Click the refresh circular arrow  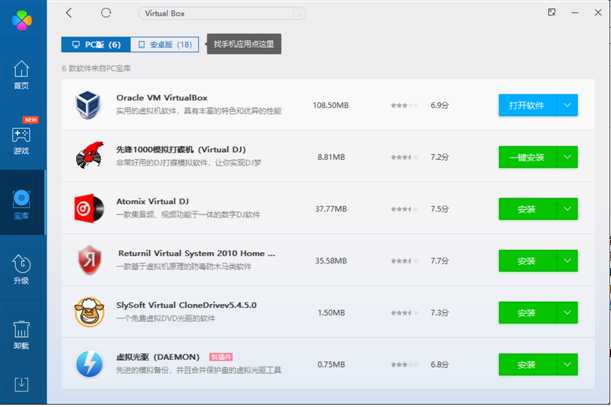106,13
